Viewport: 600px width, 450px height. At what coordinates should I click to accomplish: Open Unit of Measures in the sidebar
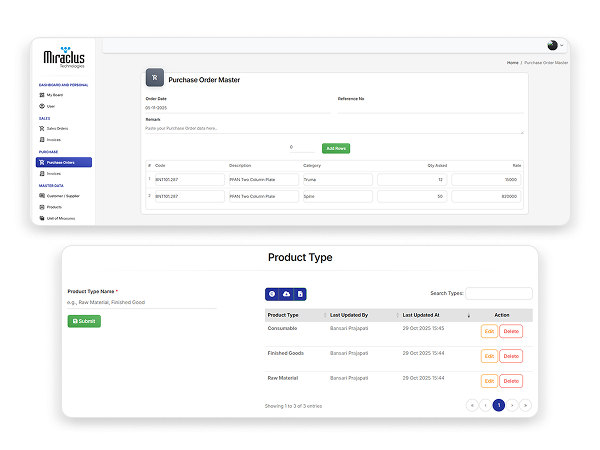click(57, 218)
